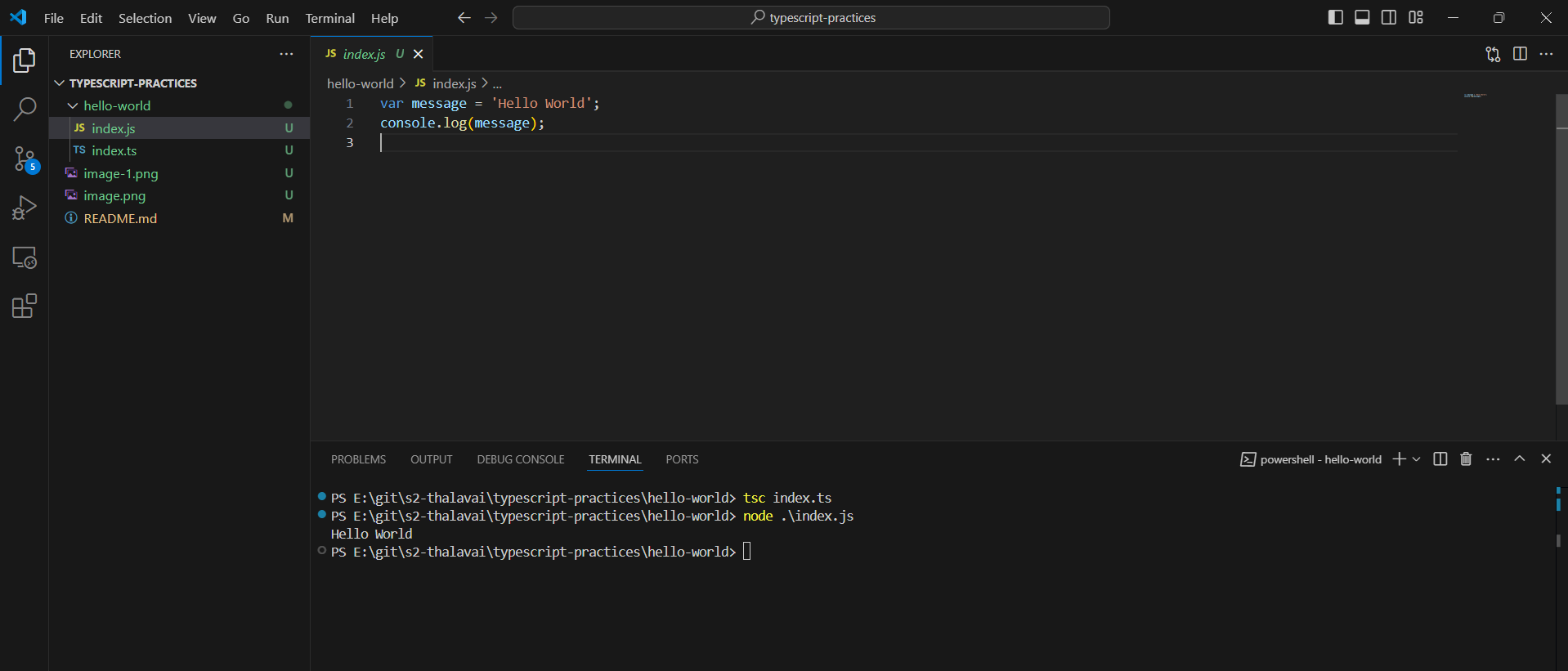Click the 'tsc index.ts' terminal command
The height and width of the screenshot is (671, 1568).
coord(787,498)
